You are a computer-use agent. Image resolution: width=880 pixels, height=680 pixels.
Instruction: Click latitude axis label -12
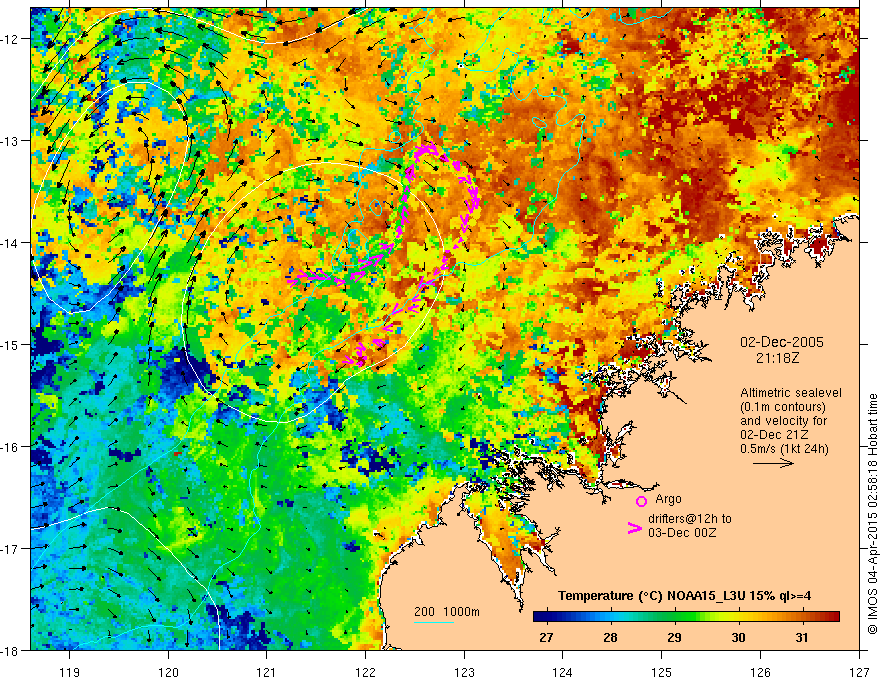tap(11, 39)
